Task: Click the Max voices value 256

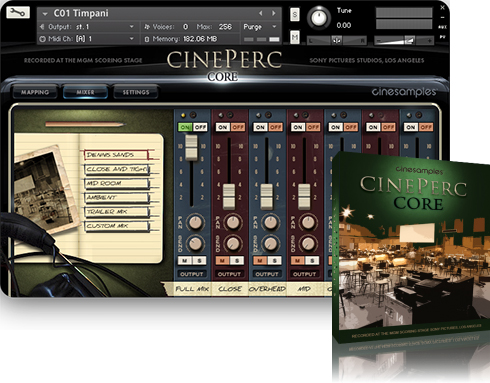Action: pyautogui.click(x=225, y=27)
